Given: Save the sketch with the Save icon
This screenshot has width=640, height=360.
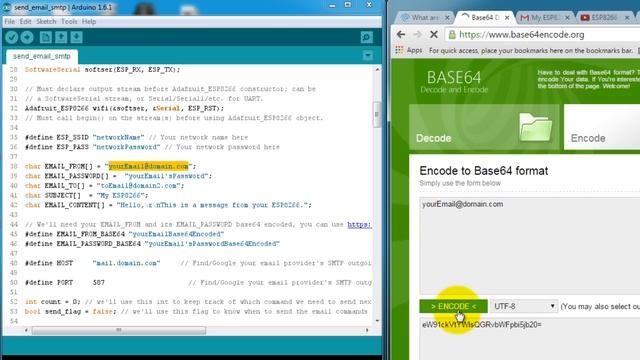Looking at the screenshot, I should coord(76,38).
